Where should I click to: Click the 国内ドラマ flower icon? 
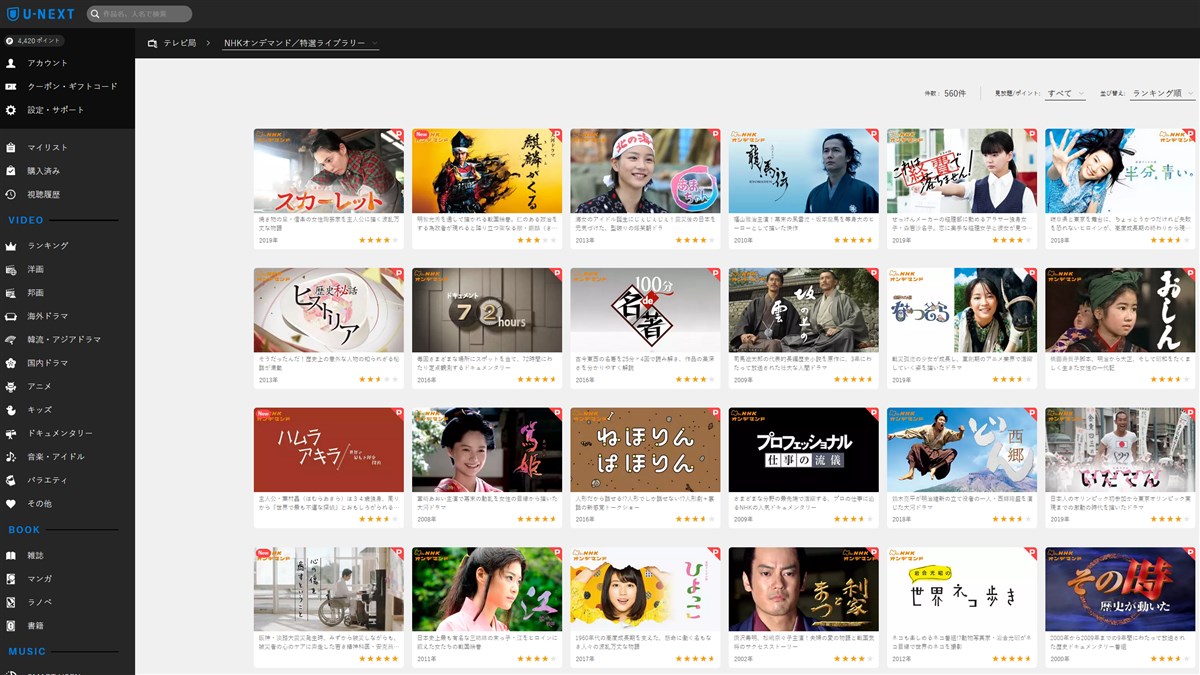[x=11, y=362]
